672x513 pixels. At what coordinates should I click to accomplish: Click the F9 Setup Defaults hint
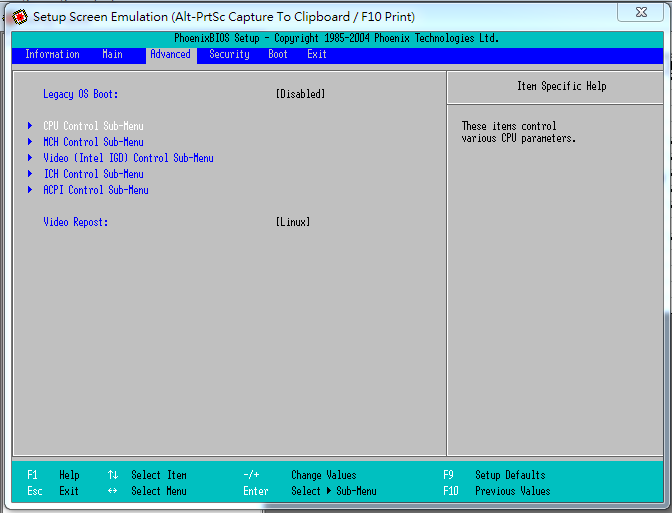[494, 475]
